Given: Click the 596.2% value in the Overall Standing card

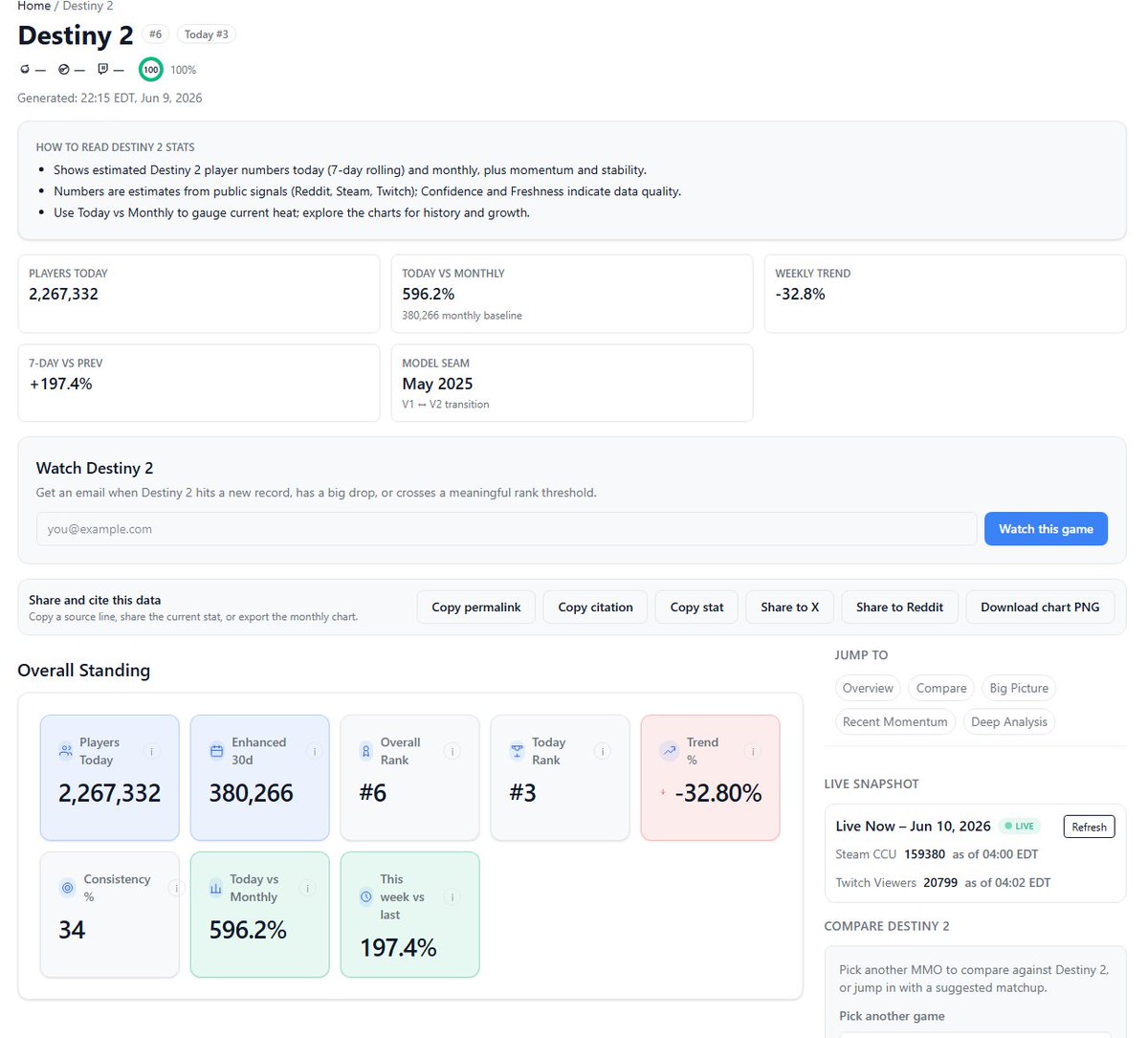Looking at the screenshot, I should tap(248, 930).
